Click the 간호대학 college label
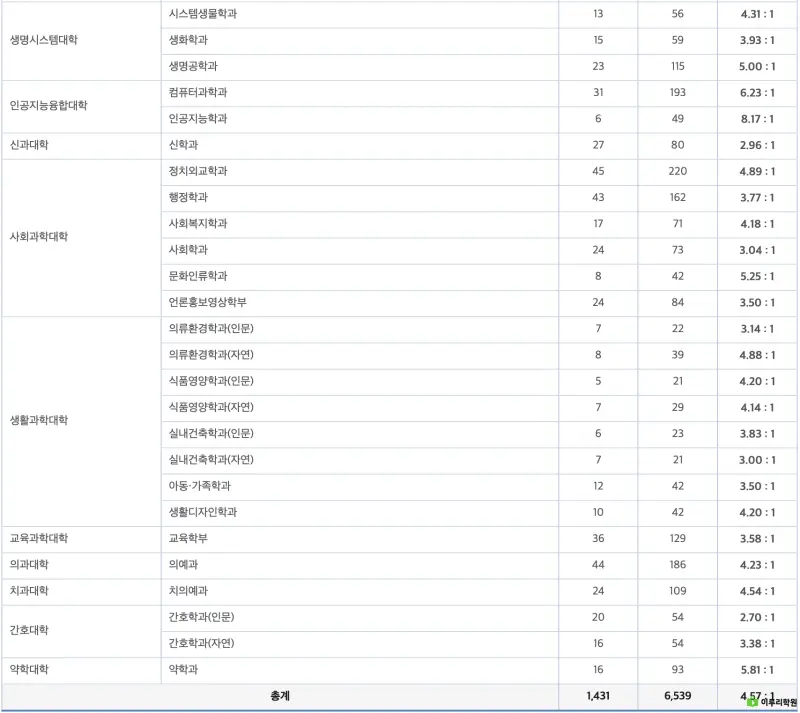Image resolution: width=800 pixels, height=713 pixels. coord(29,630)
